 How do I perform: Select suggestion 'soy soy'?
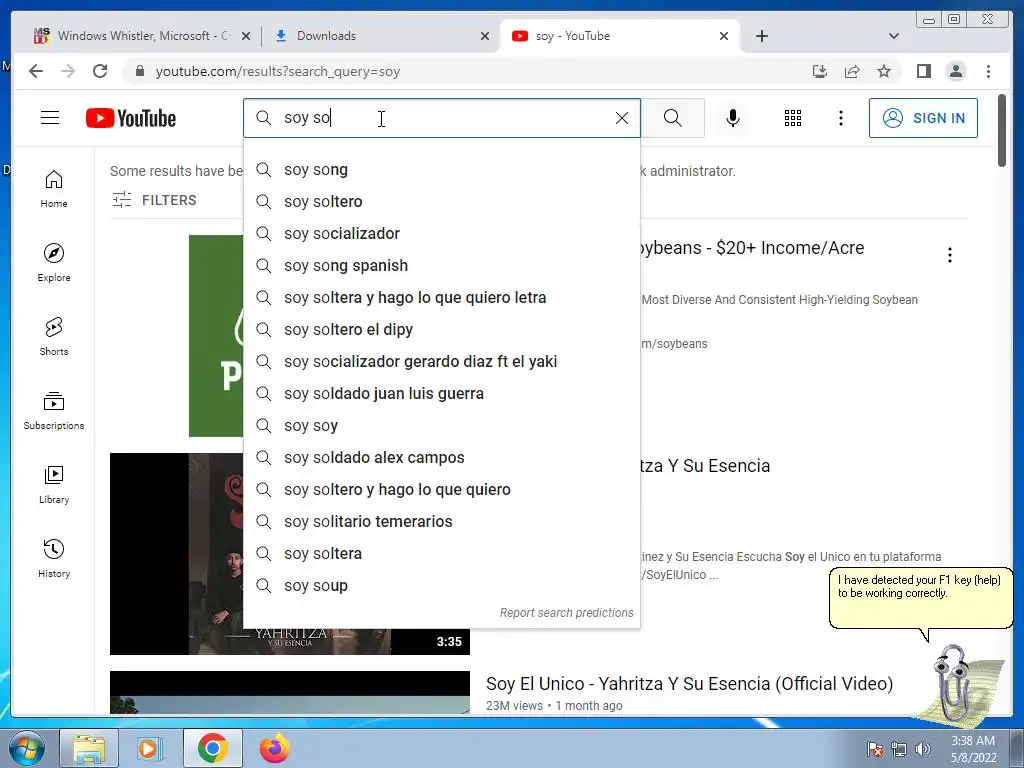[441, 426]
